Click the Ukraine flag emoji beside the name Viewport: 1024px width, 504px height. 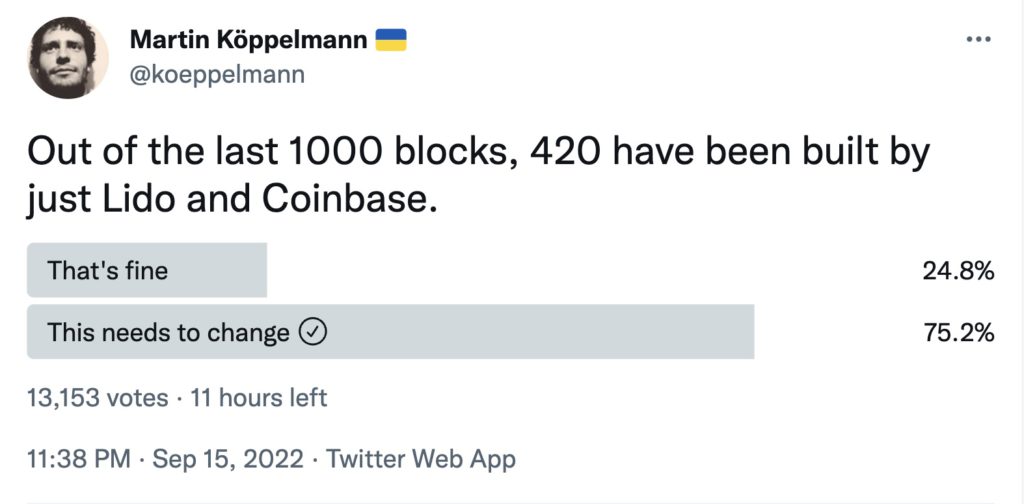pos(390,39)
